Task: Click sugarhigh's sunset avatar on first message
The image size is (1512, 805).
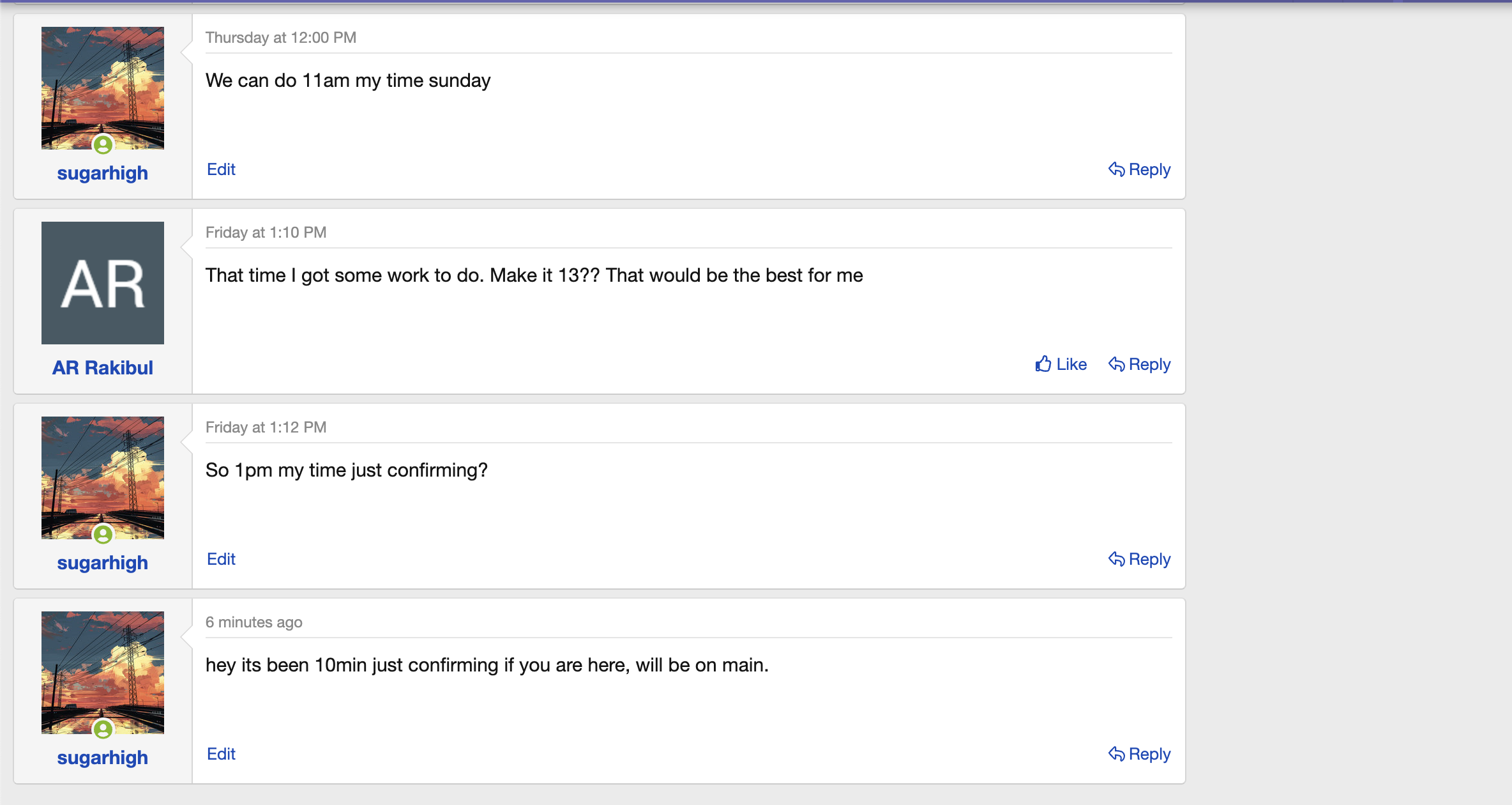Action: click(x=102, y=83)
